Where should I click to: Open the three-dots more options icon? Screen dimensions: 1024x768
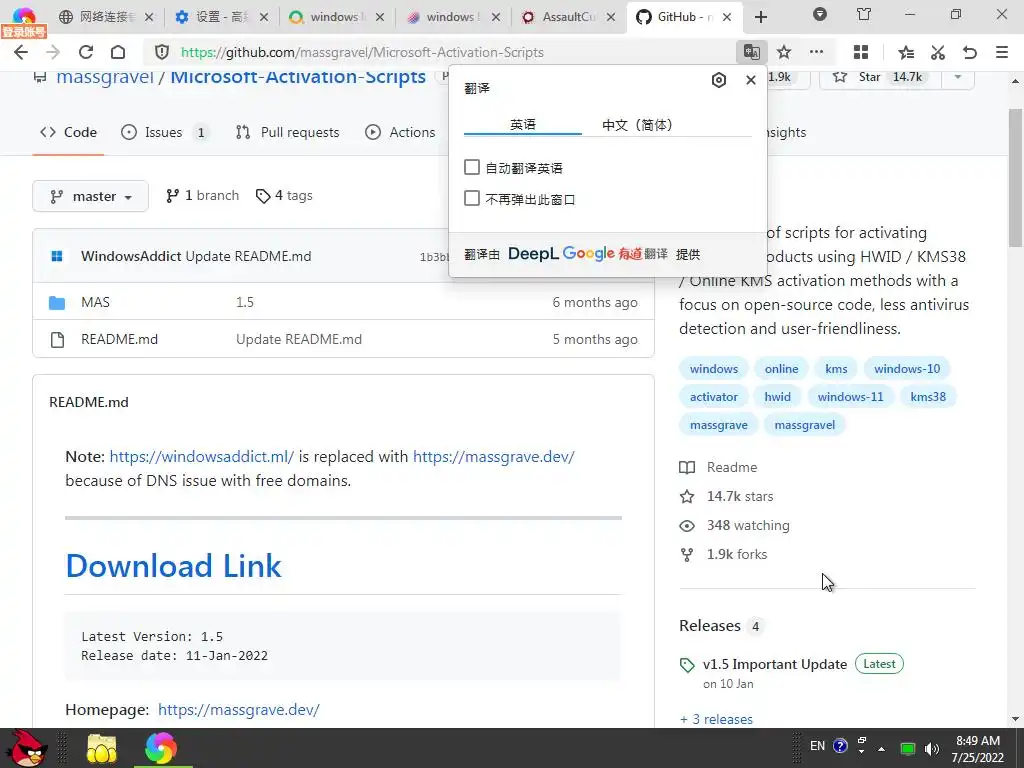[816, 52]
